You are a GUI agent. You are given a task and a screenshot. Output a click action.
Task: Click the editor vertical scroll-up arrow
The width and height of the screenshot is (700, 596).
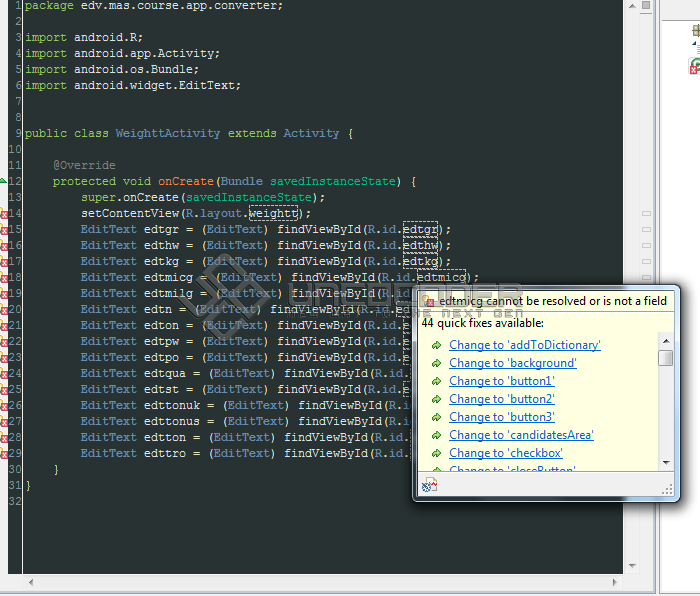click(632, 6)
